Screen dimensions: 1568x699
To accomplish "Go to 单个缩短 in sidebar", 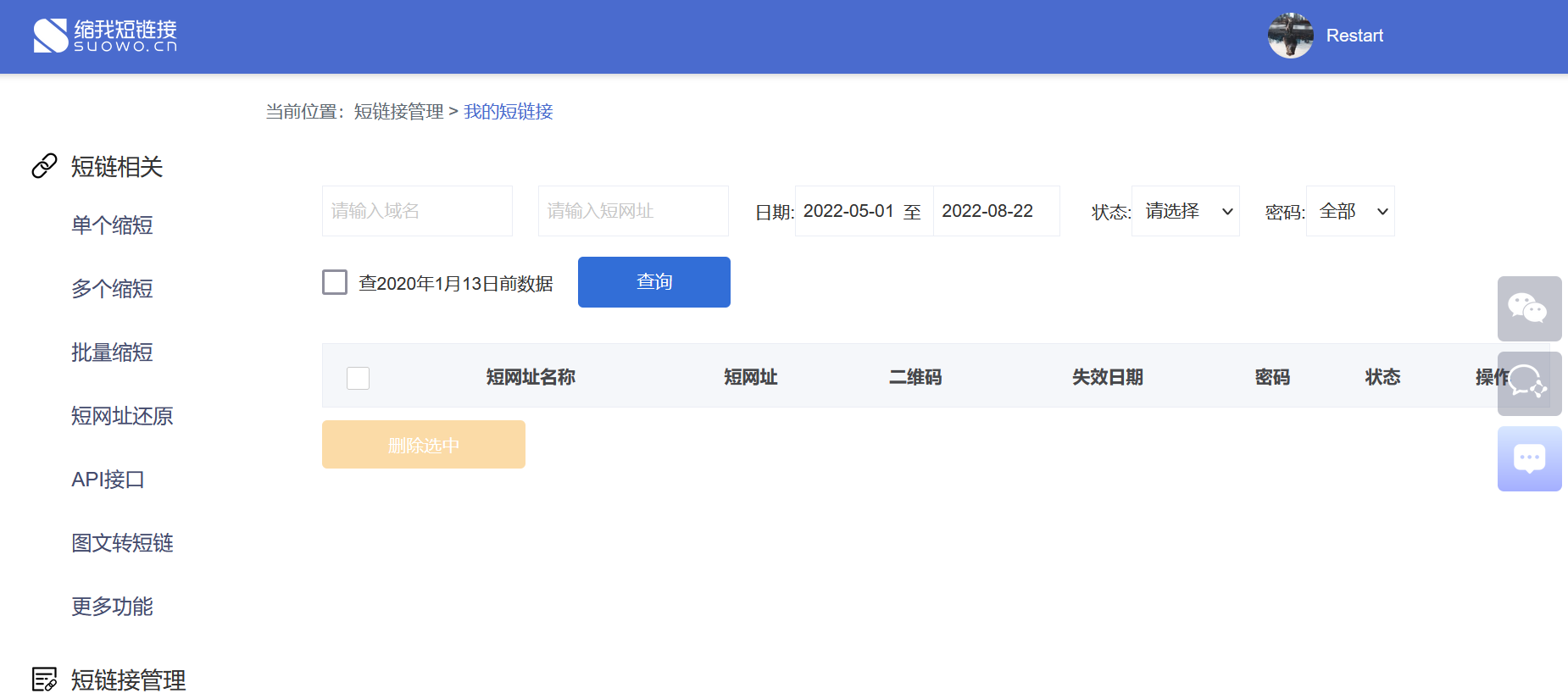I will (112, 225).
